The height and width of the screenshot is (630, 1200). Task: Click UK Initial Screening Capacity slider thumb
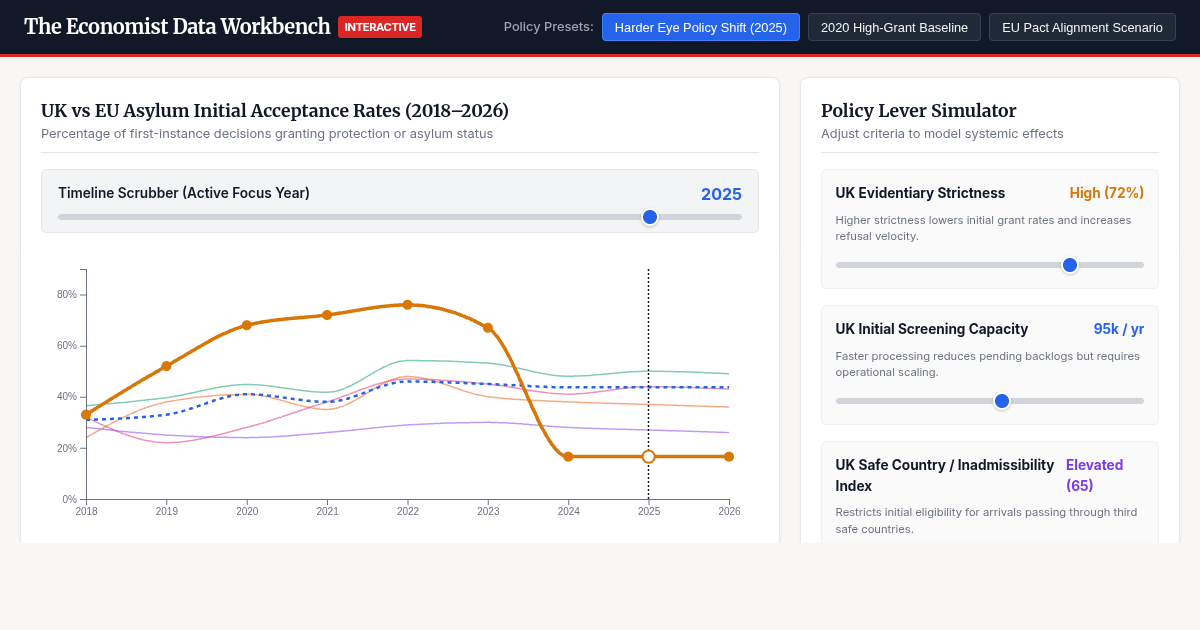coord(1002,401)
